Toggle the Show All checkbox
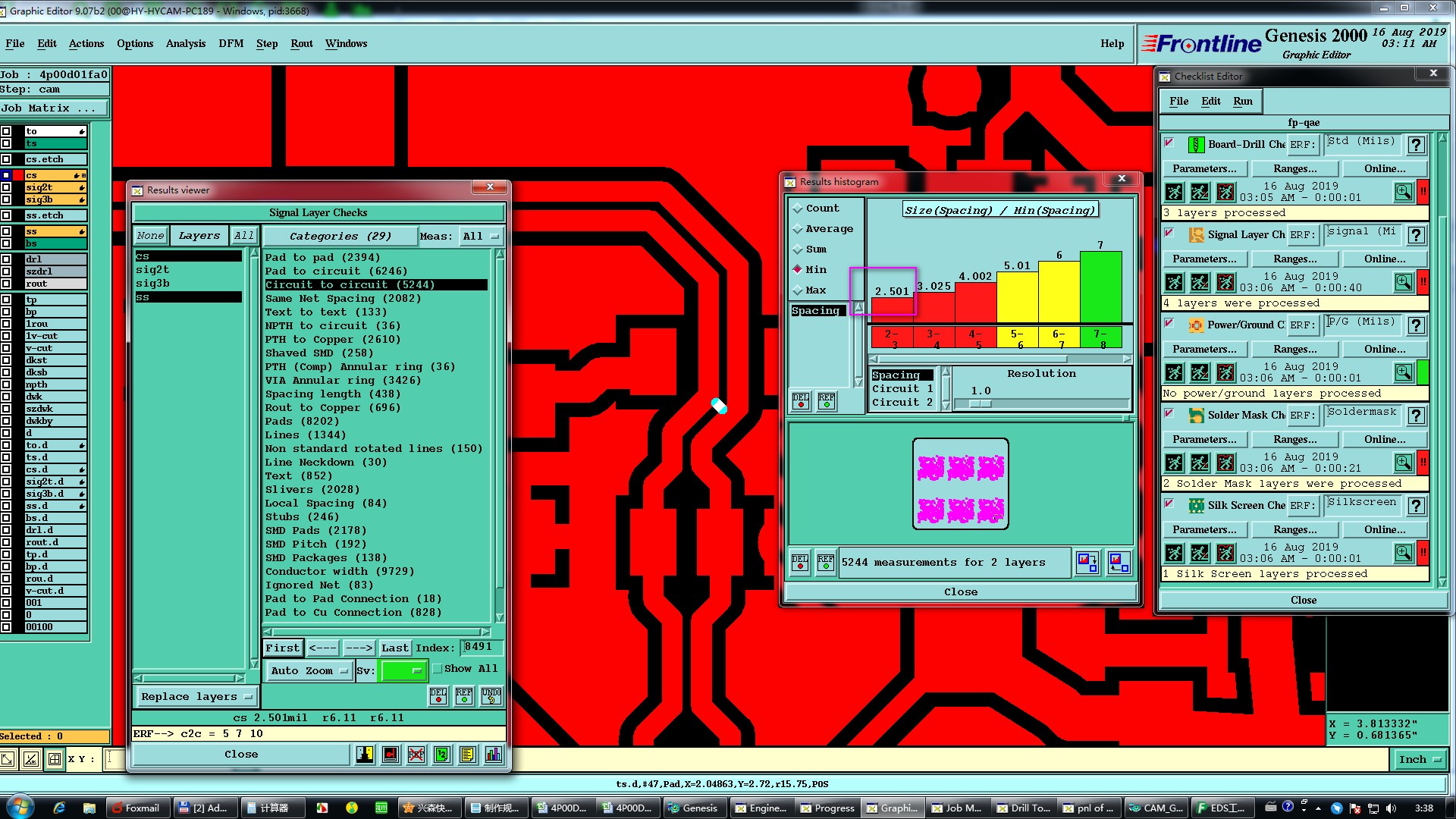Image resolution: width=1456 pixels, height=819 pixels. point(438,668)
